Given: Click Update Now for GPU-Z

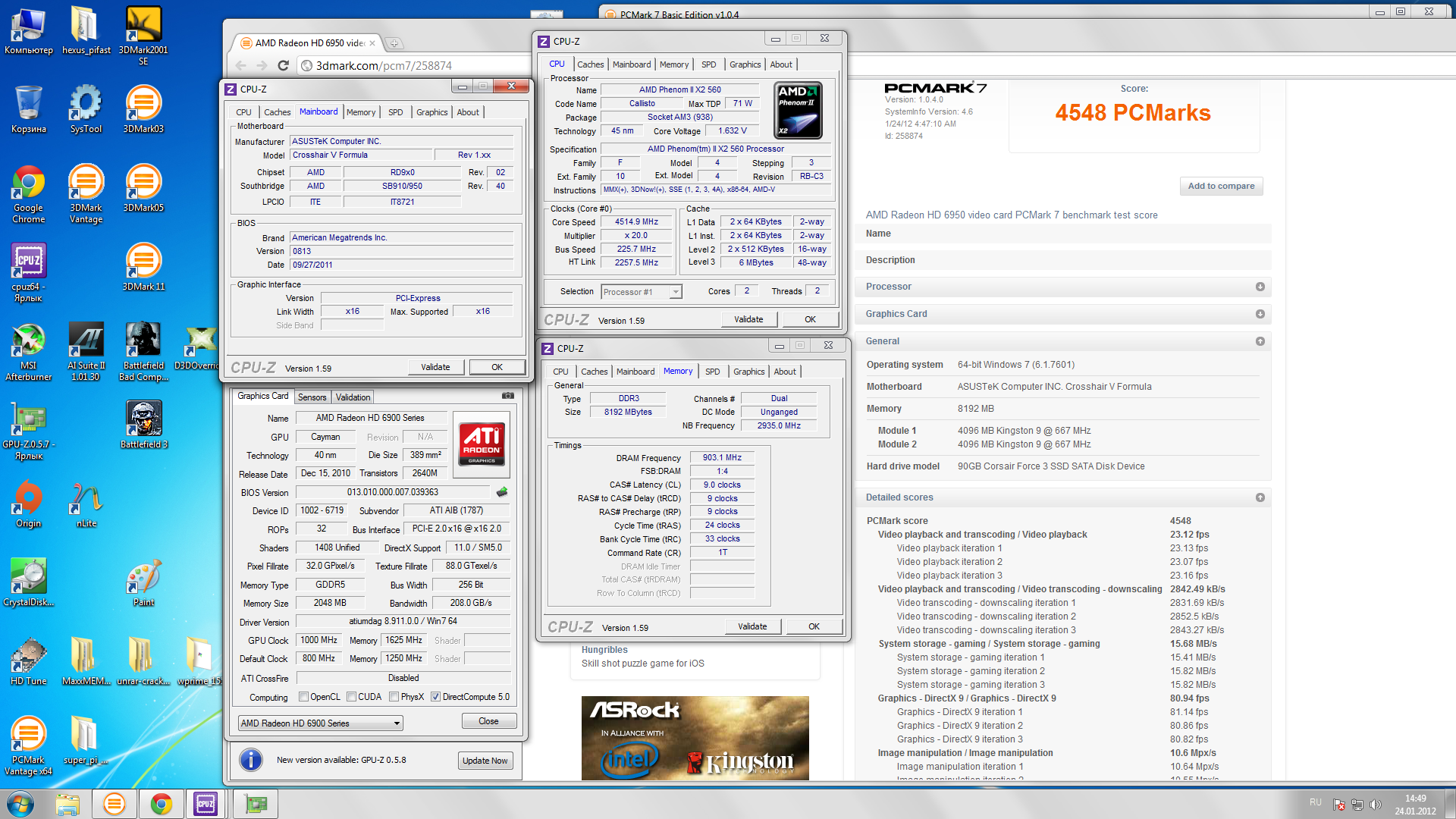Looking at the screenshot, I should 485,761.
